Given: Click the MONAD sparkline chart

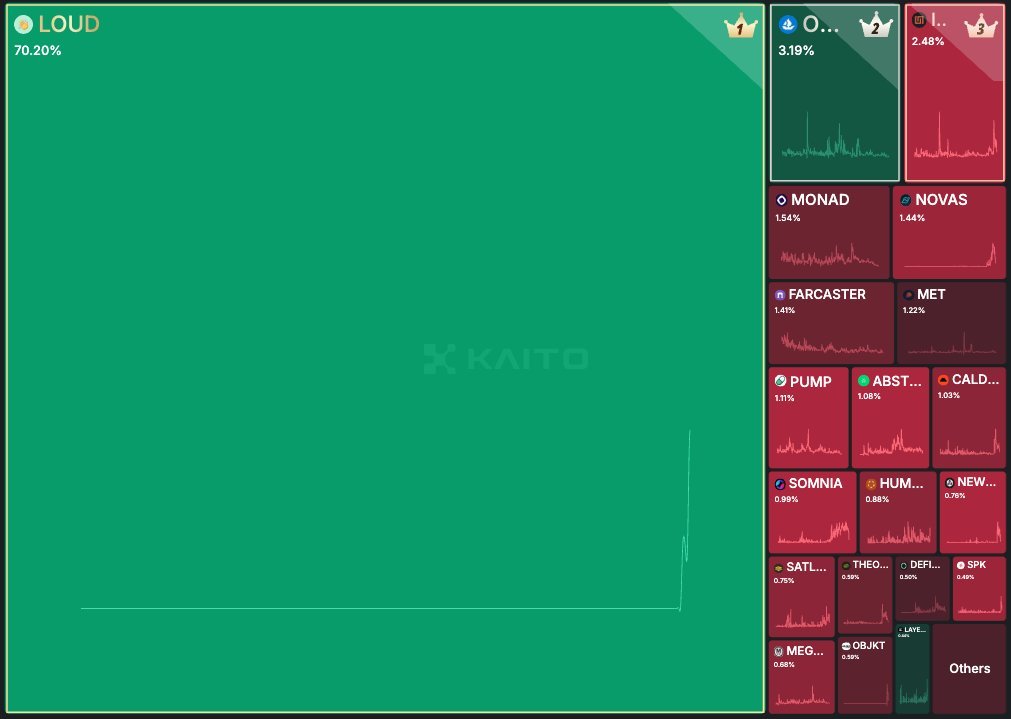Looking at the screenshot, I should (x=829, y=255).
